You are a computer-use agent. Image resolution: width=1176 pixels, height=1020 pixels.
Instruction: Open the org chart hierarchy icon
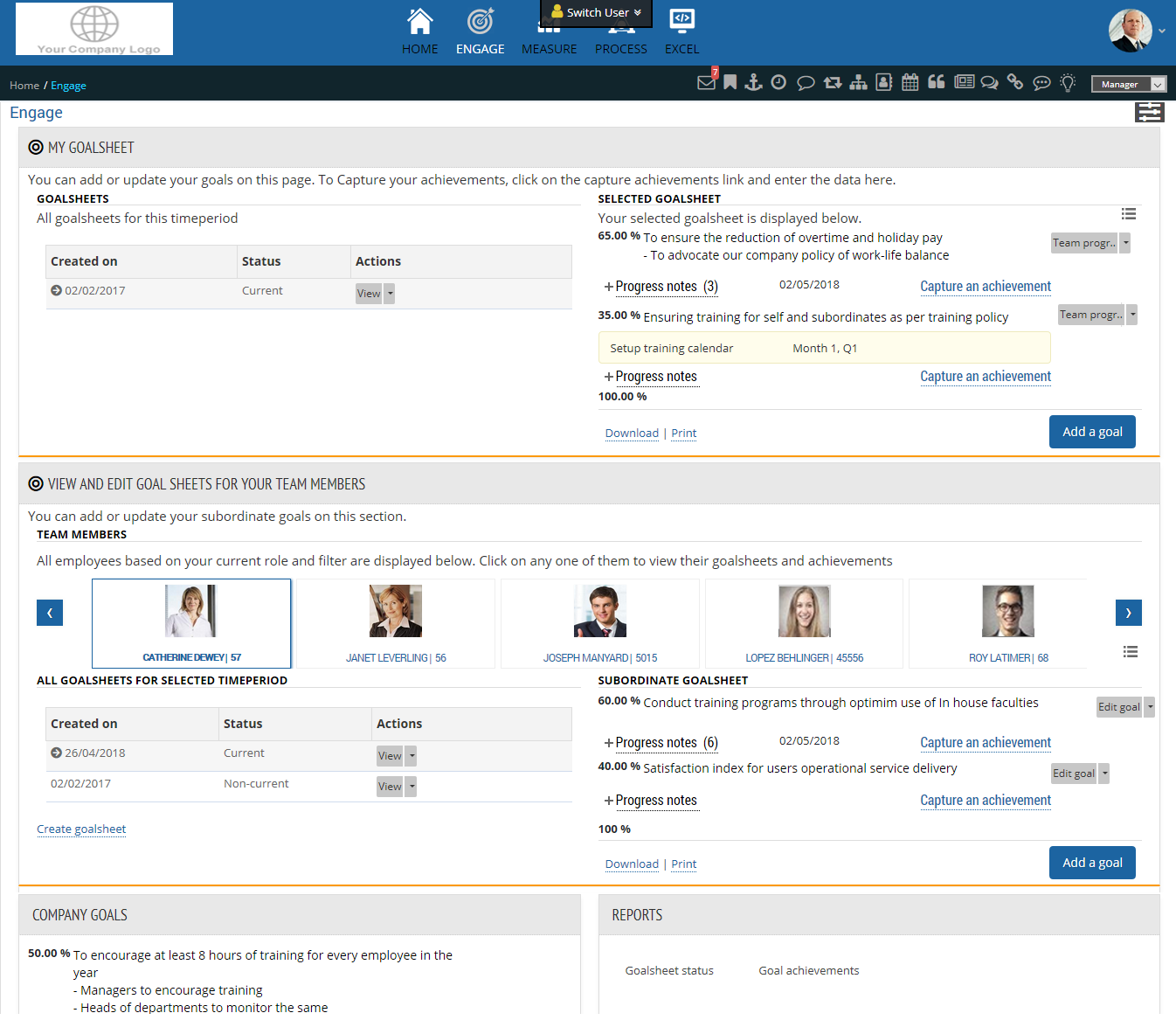coord(859,82)
